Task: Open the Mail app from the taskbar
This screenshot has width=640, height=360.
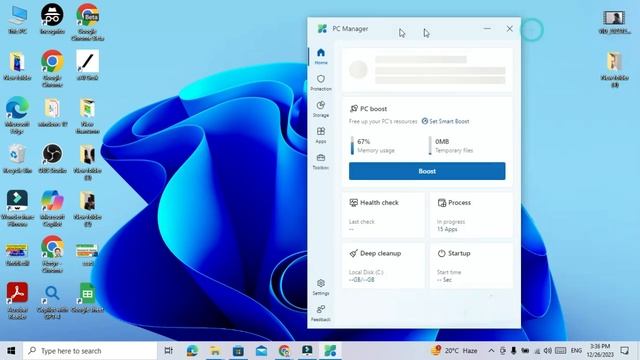Action: pos(261,351)
